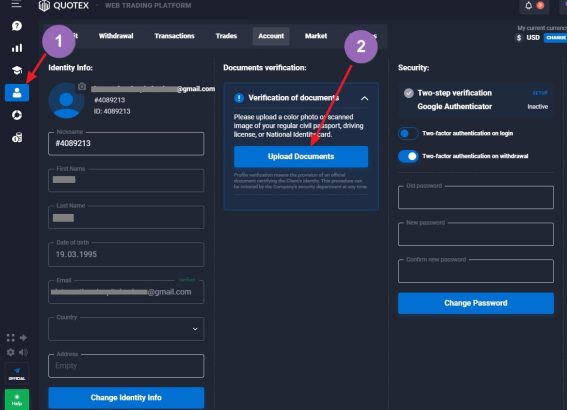Disable two-factor authentication on withdrawal
567x410 pixels.
coord(408,156)
